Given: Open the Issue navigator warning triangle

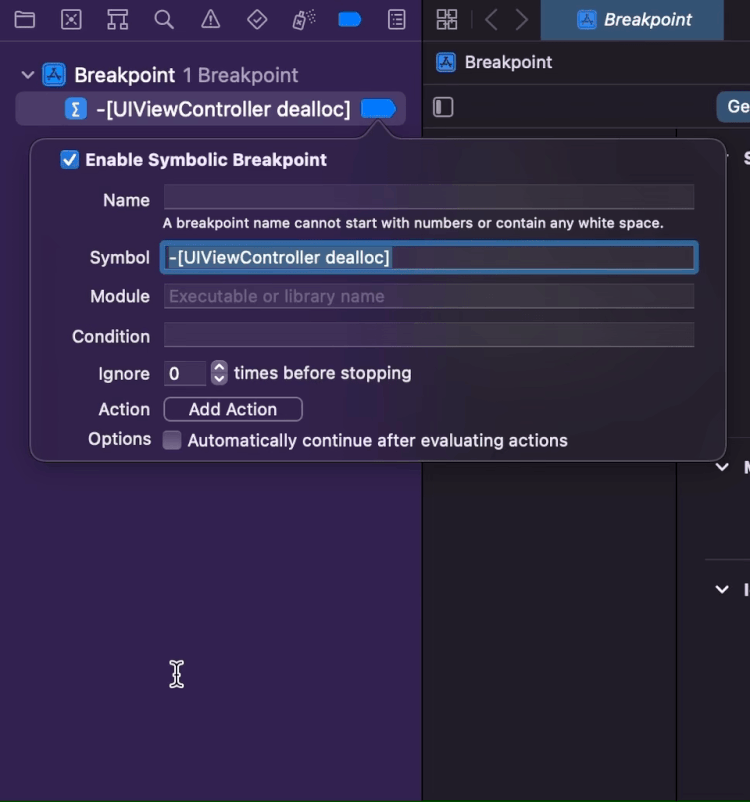Looking at the screenshot, I should (x=210, y=20).
